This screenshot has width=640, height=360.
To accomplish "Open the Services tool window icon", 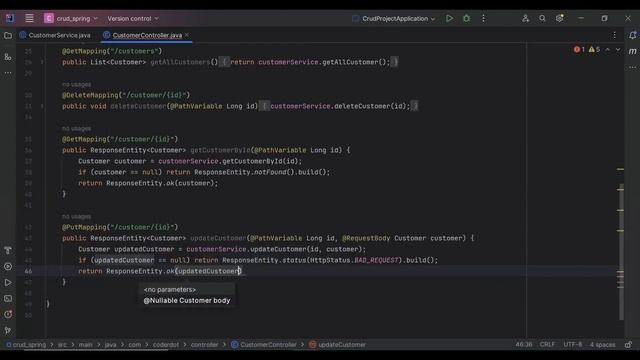I will [x=8, y=267].
